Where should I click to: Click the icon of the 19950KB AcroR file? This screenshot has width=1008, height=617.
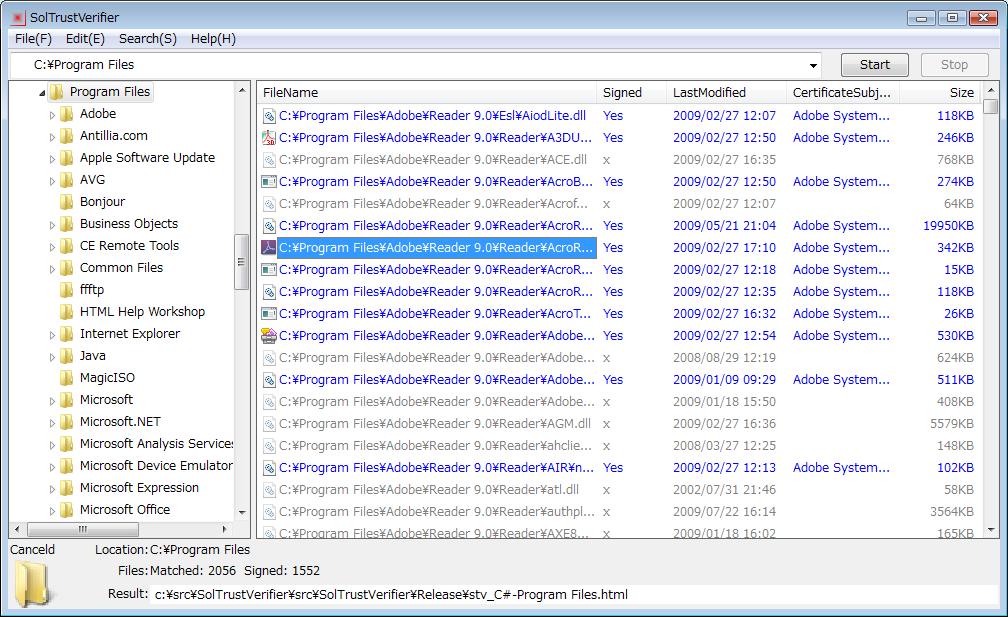[269, 226]
